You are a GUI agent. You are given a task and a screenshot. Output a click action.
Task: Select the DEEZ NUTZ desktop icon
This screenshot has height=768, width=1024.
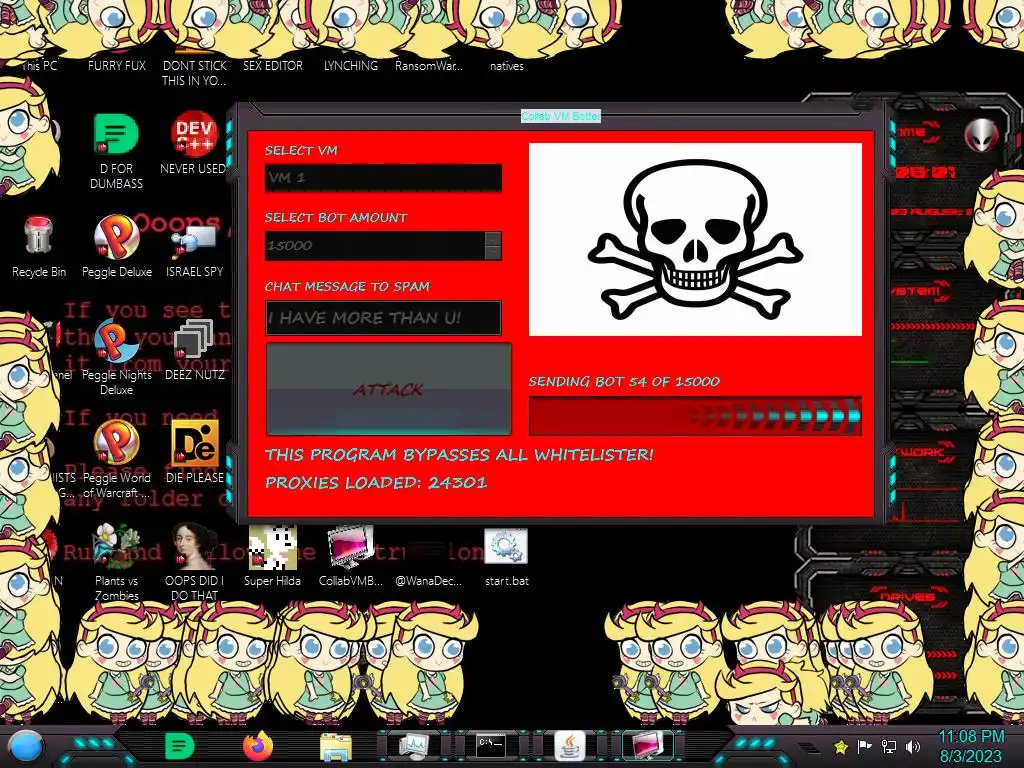click(195, 350)
